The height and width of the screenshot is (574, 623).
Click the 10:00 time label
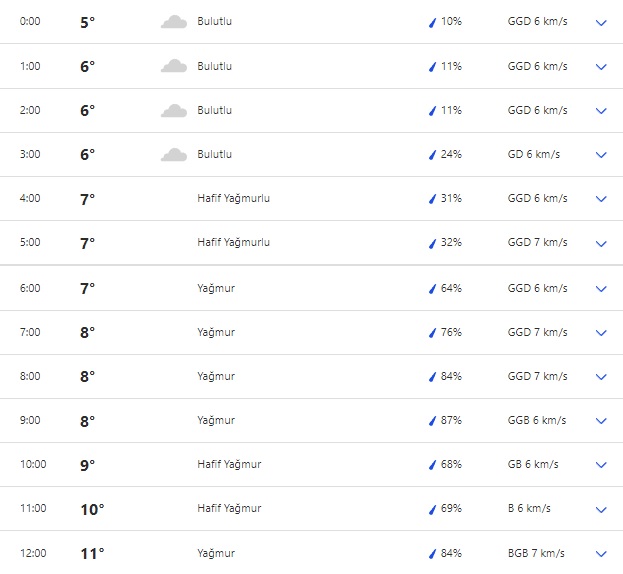[33, 464]
